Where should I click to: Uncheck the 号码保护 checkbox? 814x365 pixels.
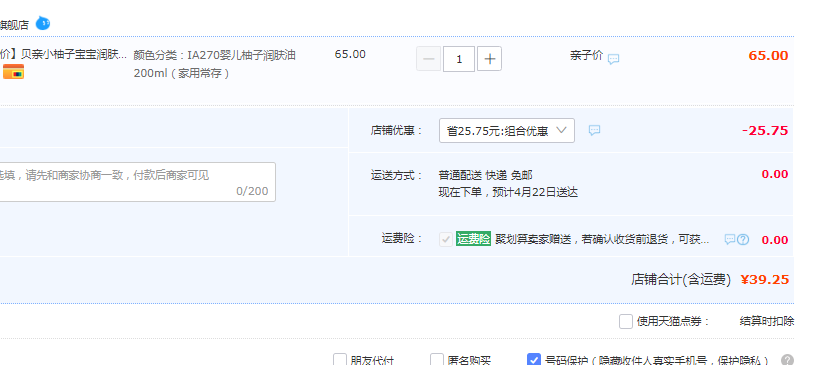click(x=534, y=359)
